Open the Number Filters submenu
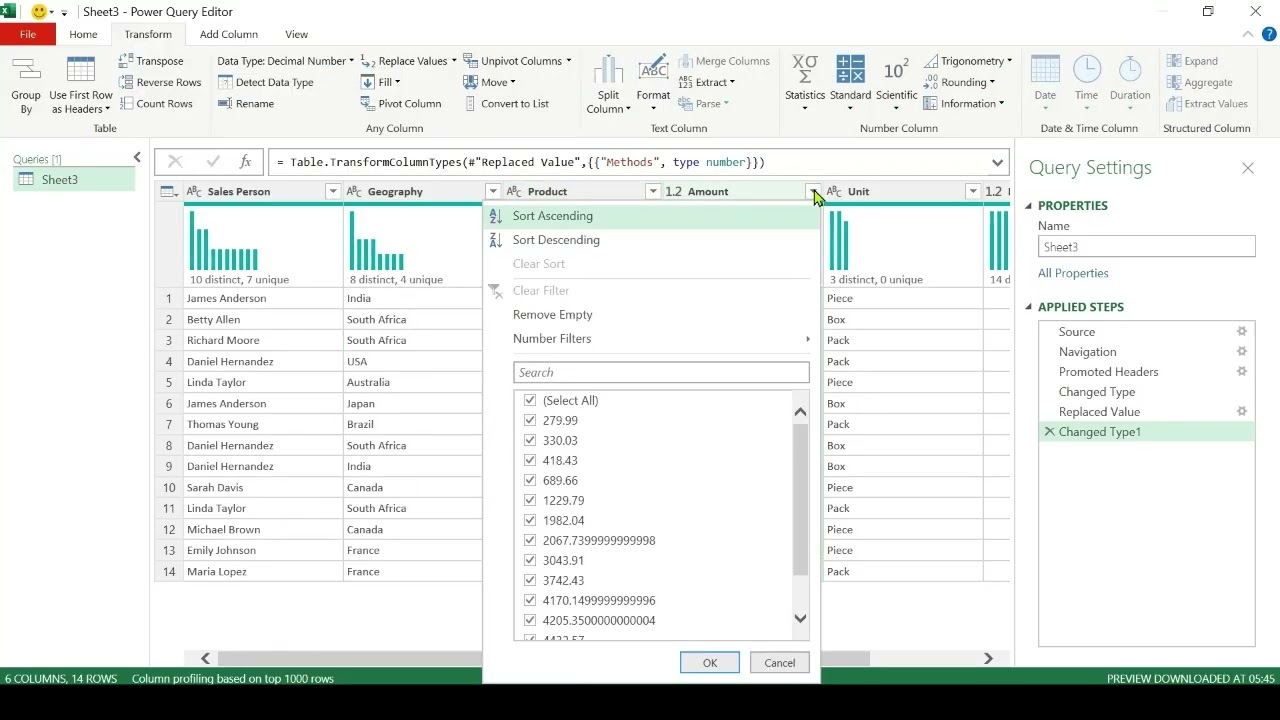Viewport: 1280px width, 720px height. [651, 339]
